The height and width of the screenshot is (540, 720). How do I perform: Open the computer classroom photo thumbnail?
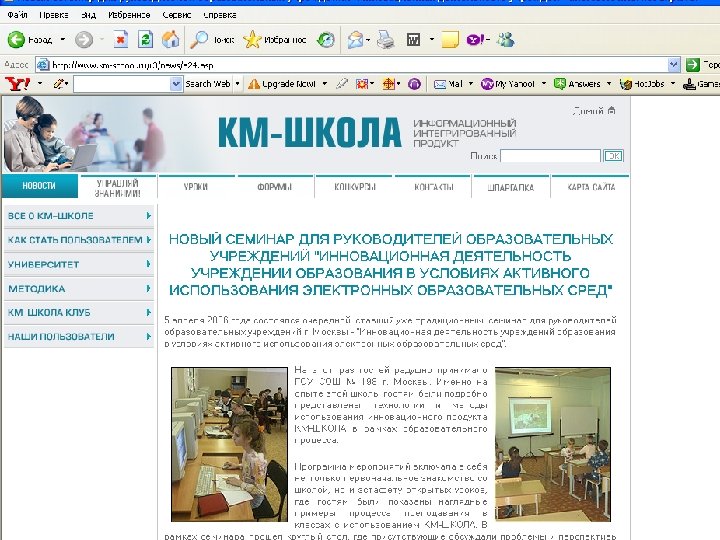coord(229,444)
